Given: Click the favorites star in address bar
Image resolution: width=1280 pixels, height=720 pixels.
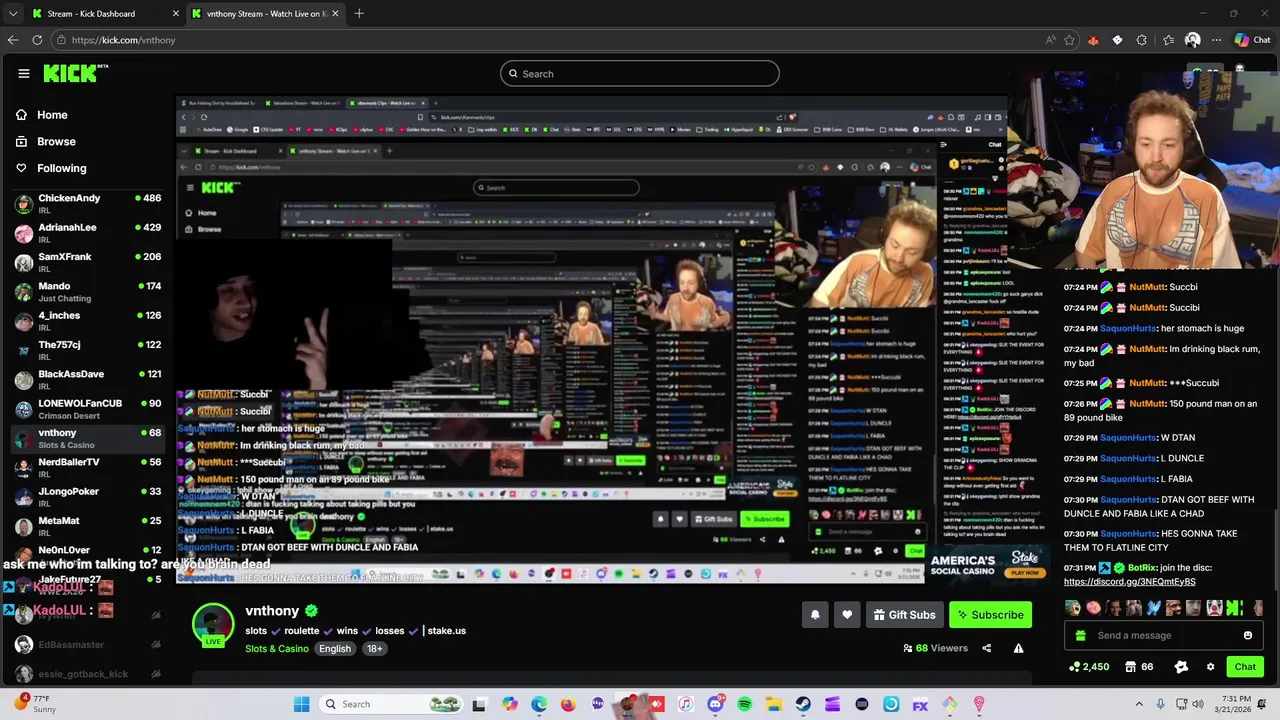Looking at the screenshot, I should click(x=1070, y=40).
